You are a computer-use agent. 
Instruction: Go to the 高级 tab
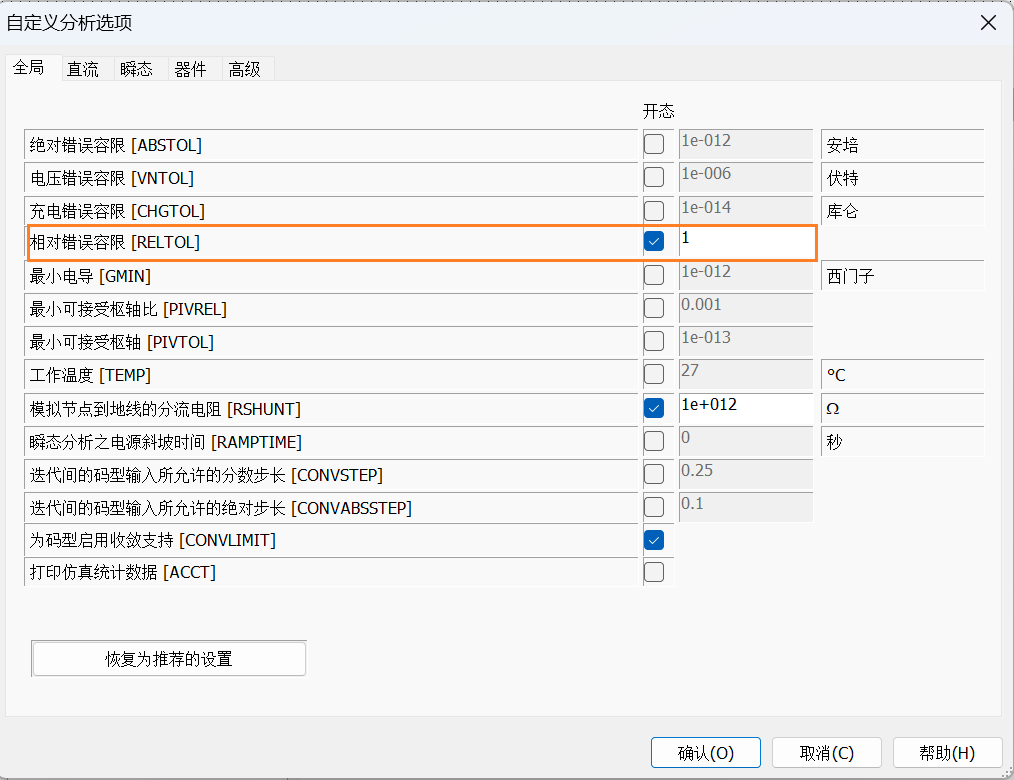click(244, 69)
